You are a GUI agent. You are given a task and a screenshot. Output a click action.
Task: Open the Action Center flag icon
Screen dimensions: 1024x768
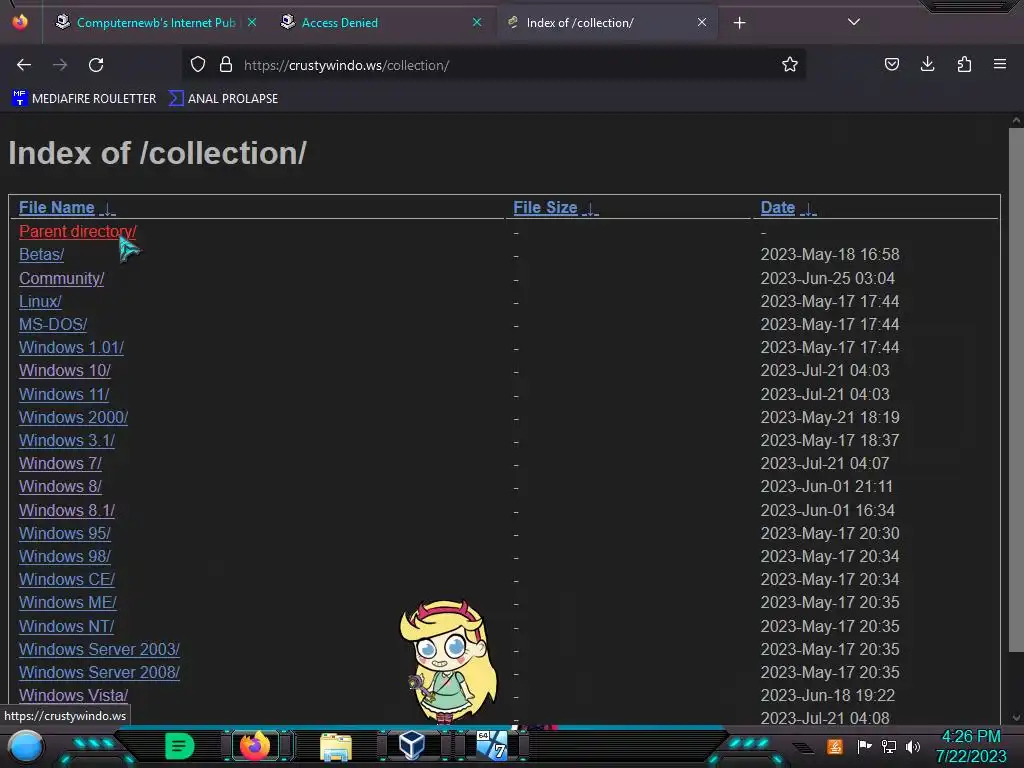pos(864,746)
